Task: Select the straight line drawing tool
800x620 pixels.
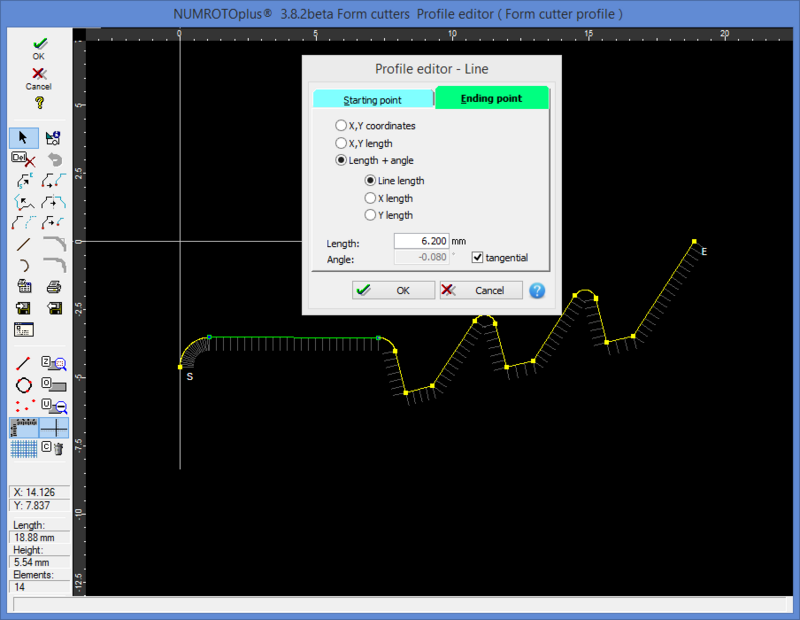Action: (x=24, y=243)
